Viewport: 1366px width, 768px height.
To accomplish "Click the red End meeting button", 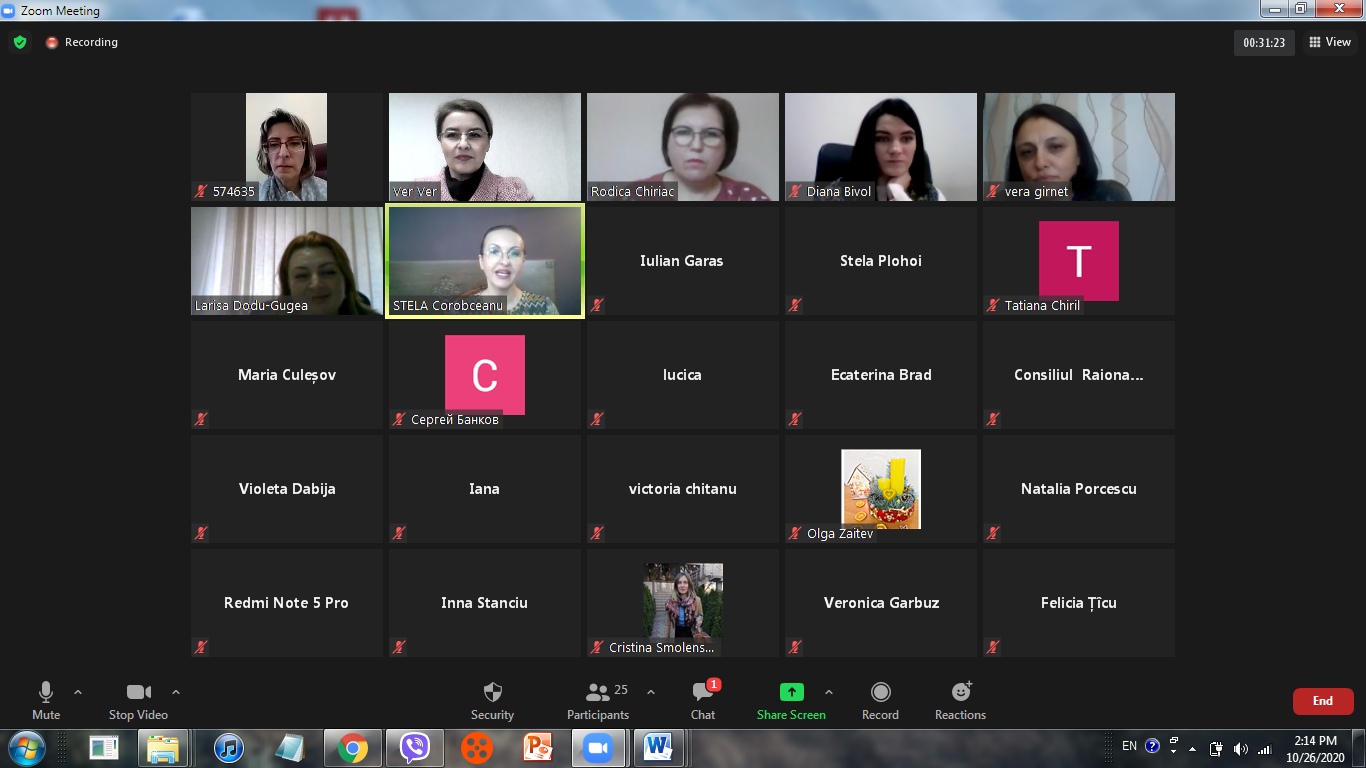I will [x=1322, y=701].
